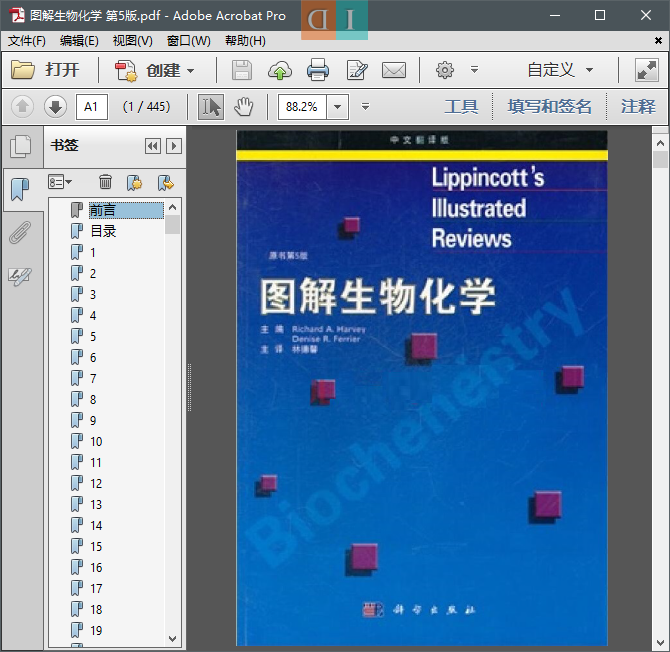The height and width of the screenshot is (652, 670).
Task: Jump to bookmark chapter 10
Action: click(96, 441)
